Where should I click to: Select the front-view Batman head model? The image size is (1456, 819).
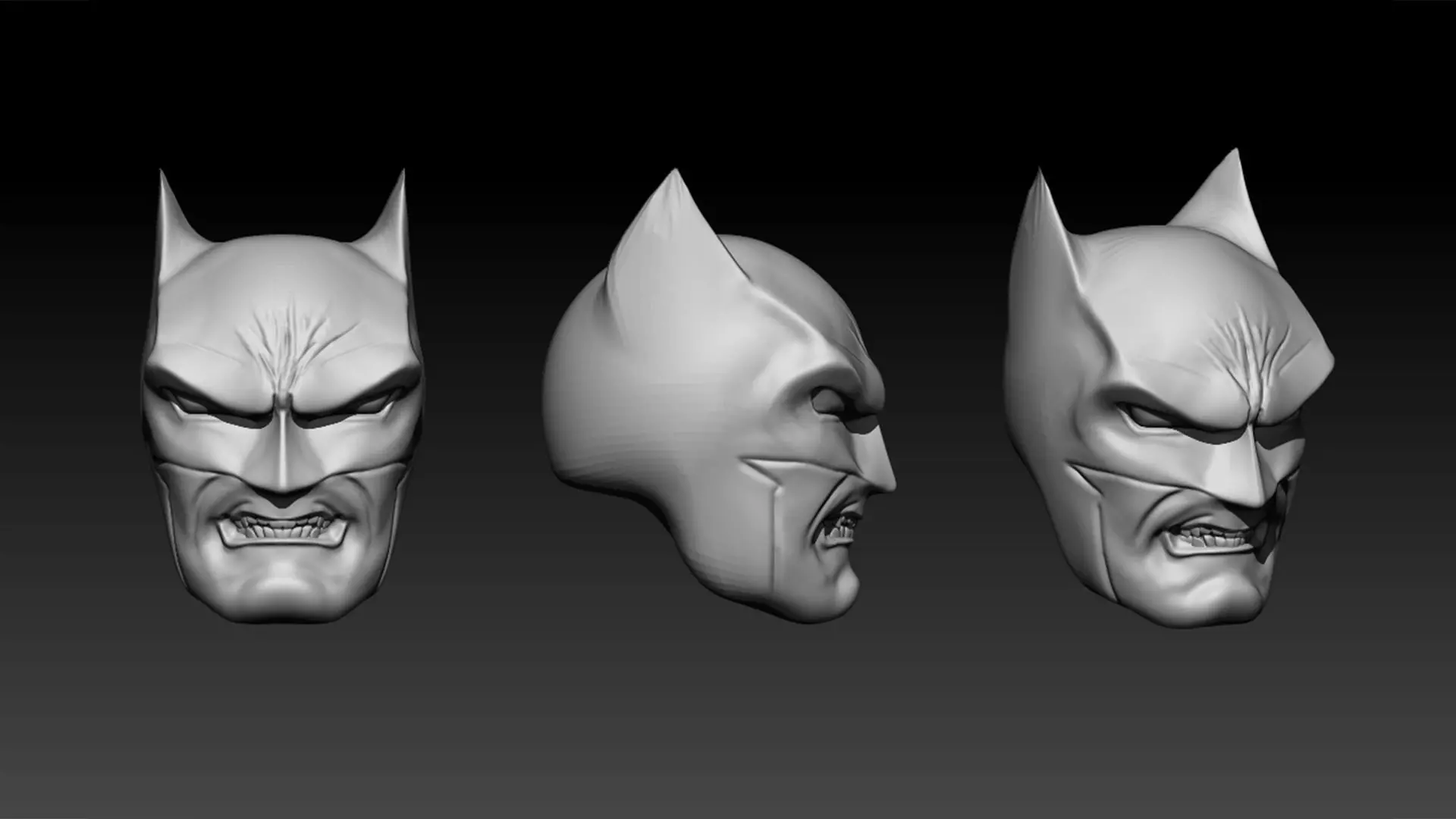click(282, 396)
